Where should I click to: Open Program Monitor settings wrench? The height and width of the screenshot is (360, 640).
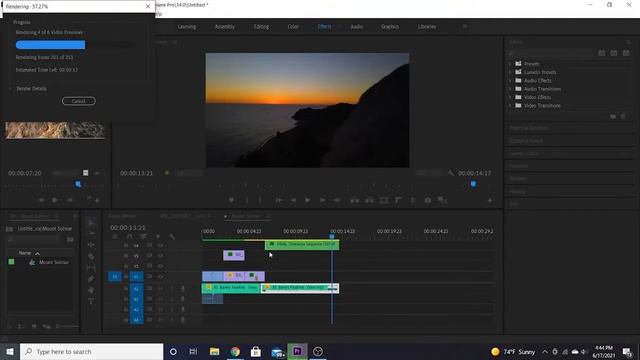point(451,173)
